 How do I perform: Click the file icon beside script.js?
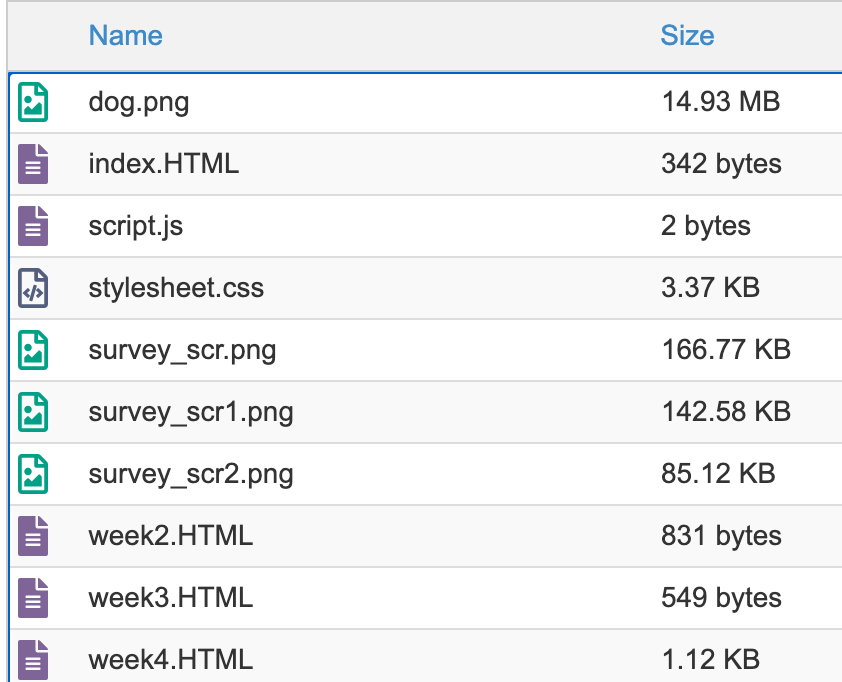[x=33, y=226]
